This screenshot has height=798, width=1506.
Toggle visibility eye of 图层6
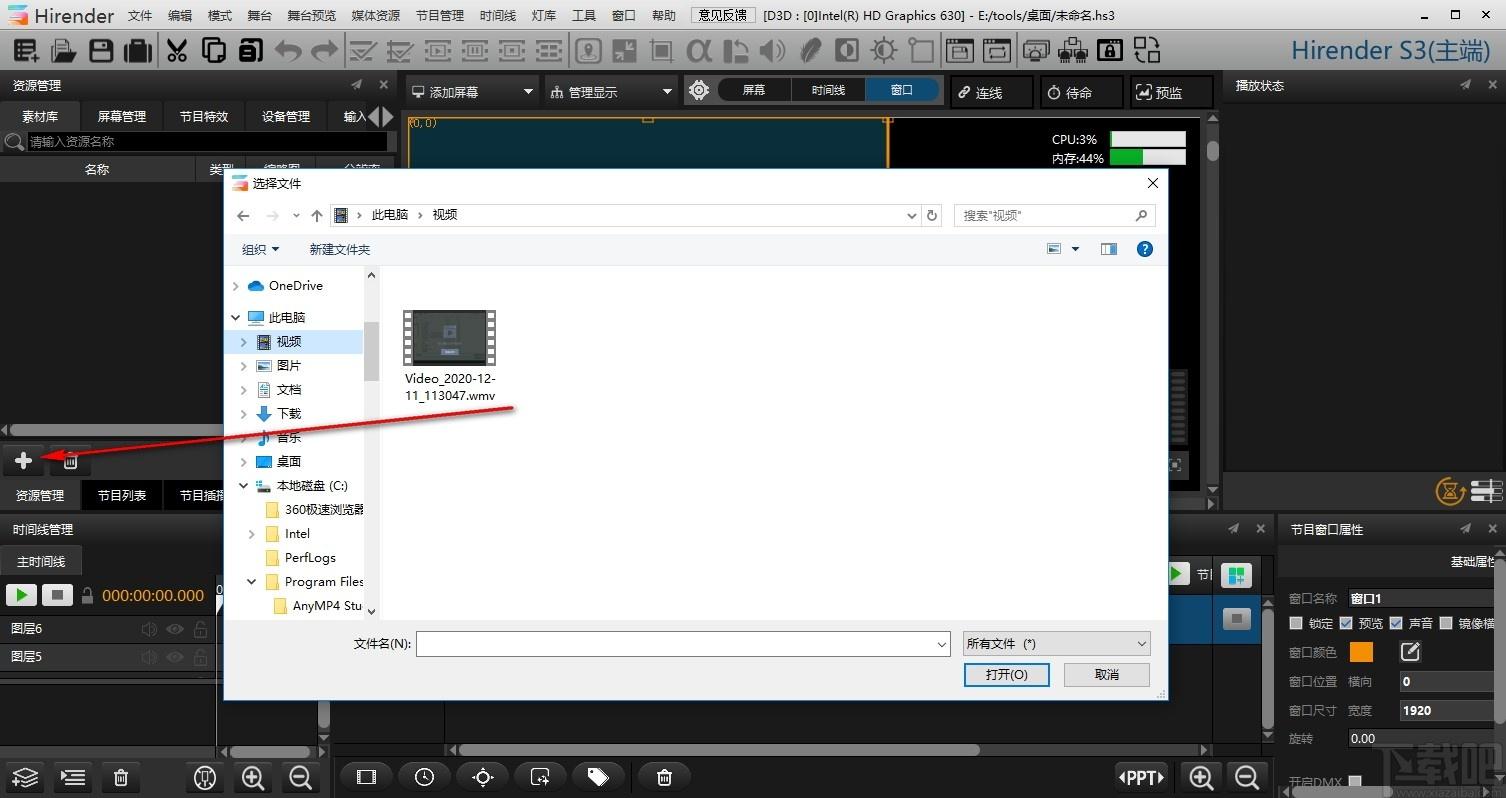click(x=175, y=629)
